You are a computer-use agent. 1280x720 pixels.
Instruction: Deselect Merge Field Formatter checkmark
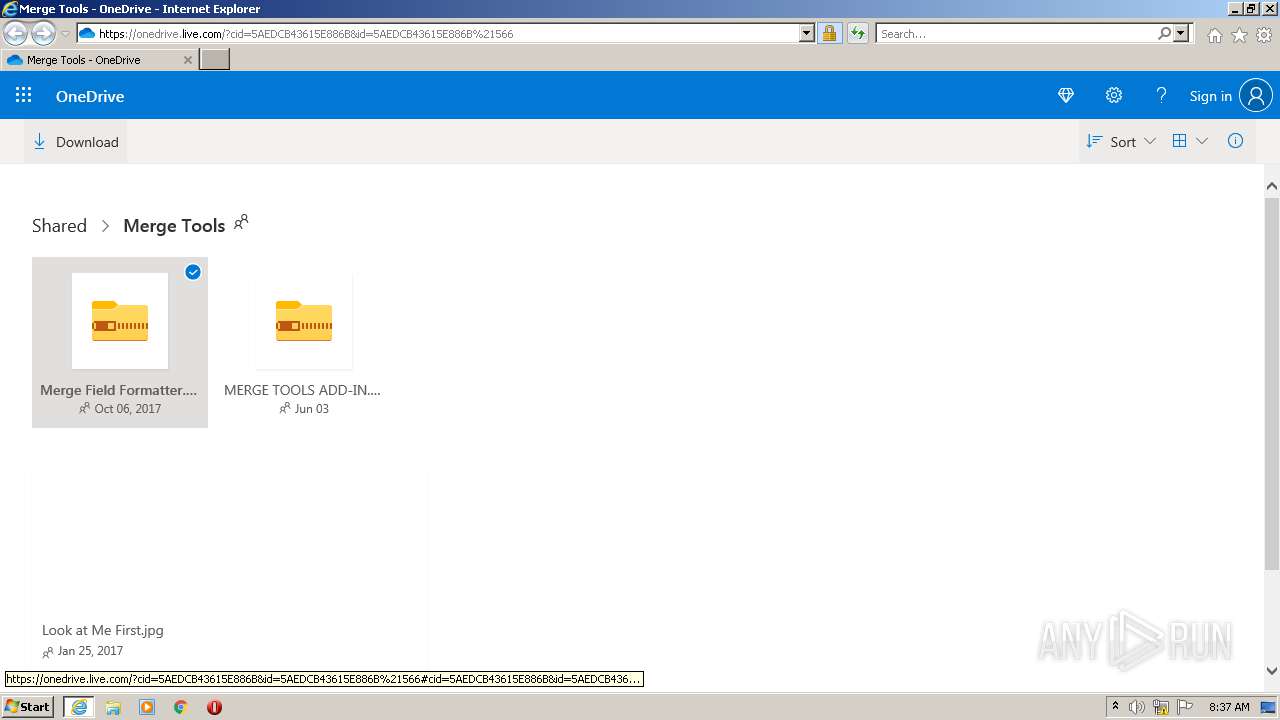coord(193,272)
